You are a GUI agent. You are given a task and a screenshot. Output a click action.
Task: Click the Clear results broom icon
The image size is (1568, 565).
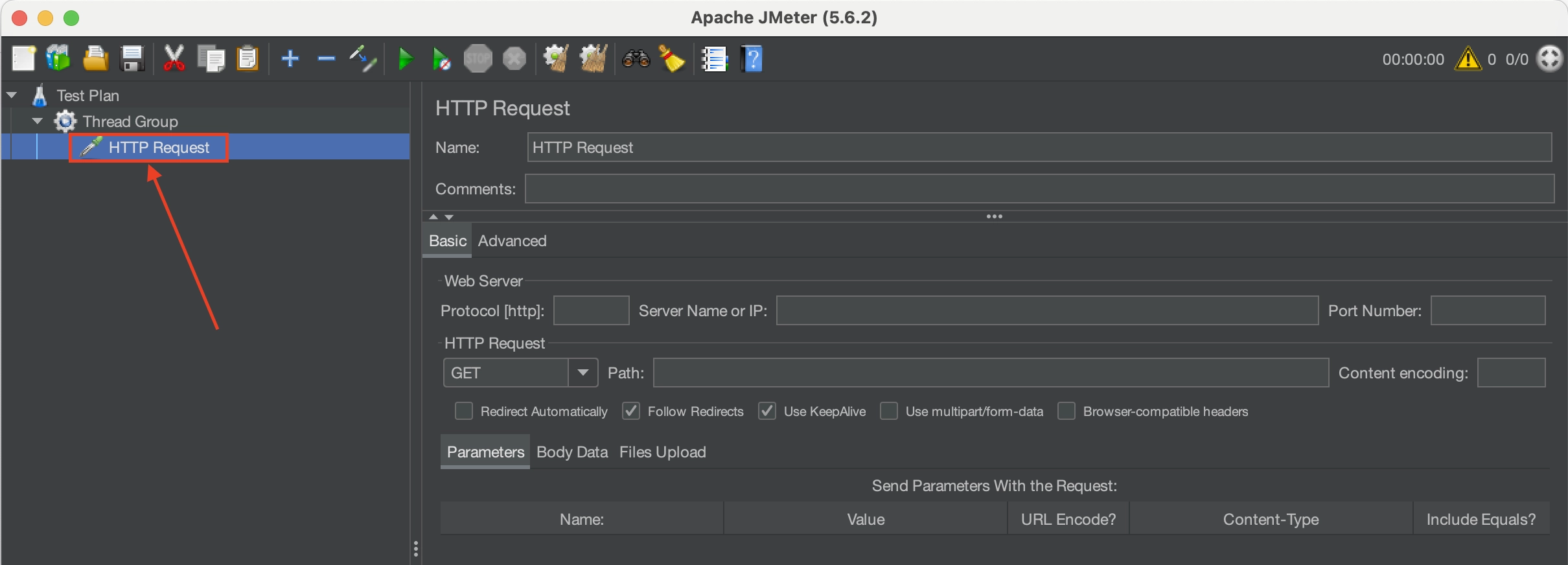click(x=556, y=59)
